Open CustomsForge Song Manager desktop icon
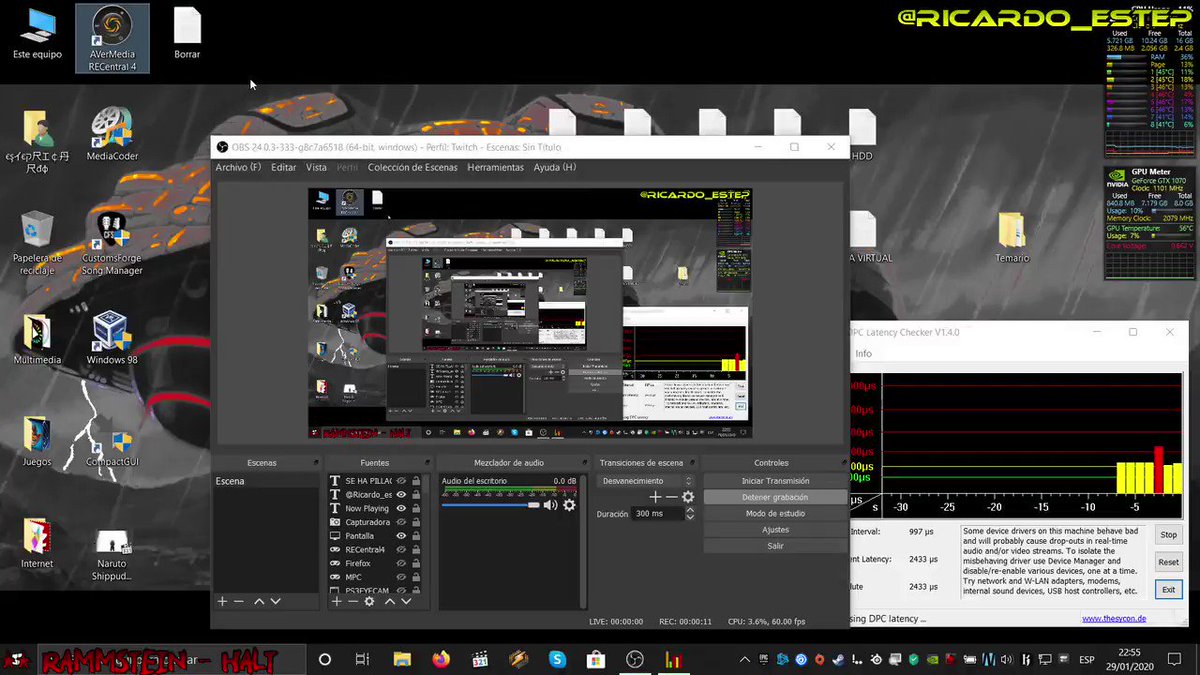Viewport: 1200px width, 675px height. (112, 243)
